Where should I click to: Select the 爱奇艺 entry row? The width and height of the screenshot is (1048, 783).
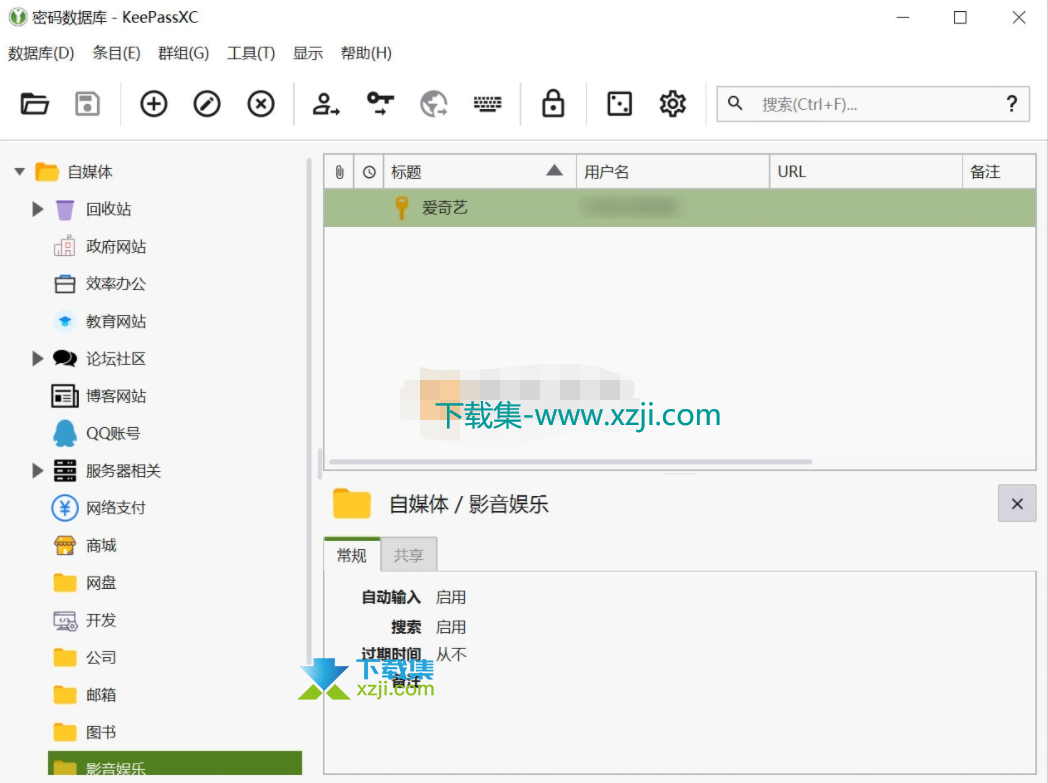tap(680, 208)
